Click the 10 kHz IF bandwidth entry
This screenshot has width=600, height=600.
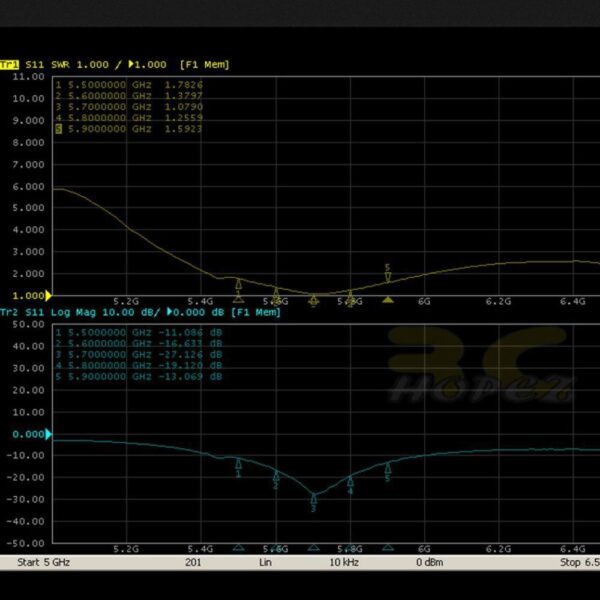tap(344, 562)
